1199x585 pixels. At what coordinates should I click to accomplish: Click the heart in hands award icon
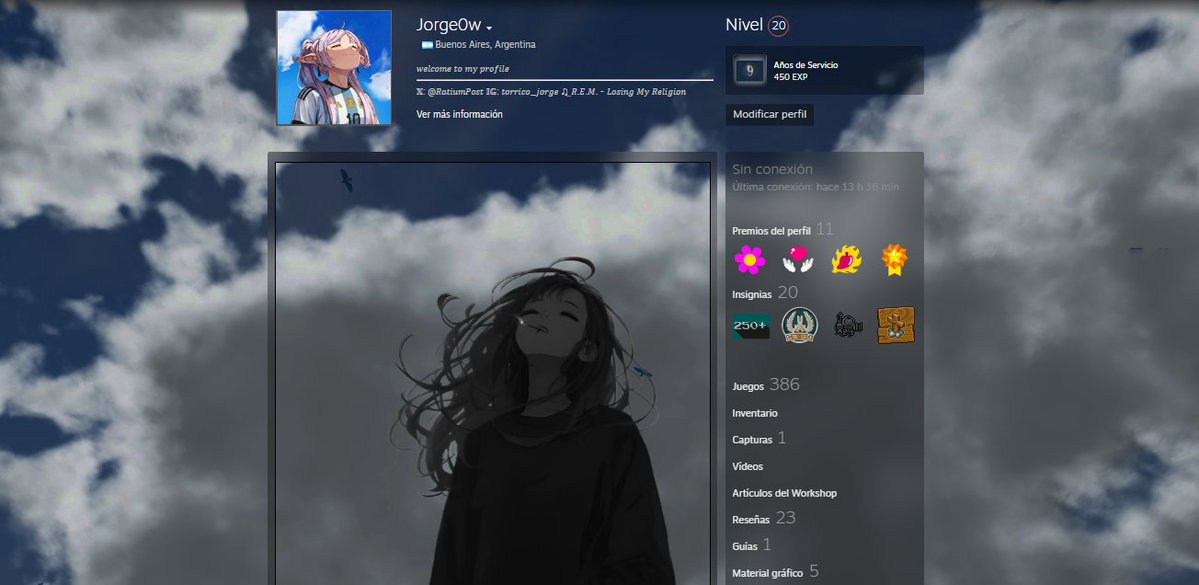[798, 260]
